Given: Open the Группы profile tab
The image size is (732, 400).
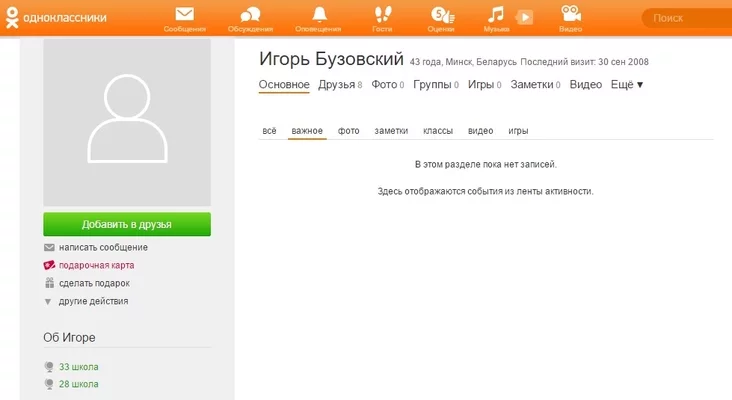Looking at the screenshot, I should pos(431,85).
